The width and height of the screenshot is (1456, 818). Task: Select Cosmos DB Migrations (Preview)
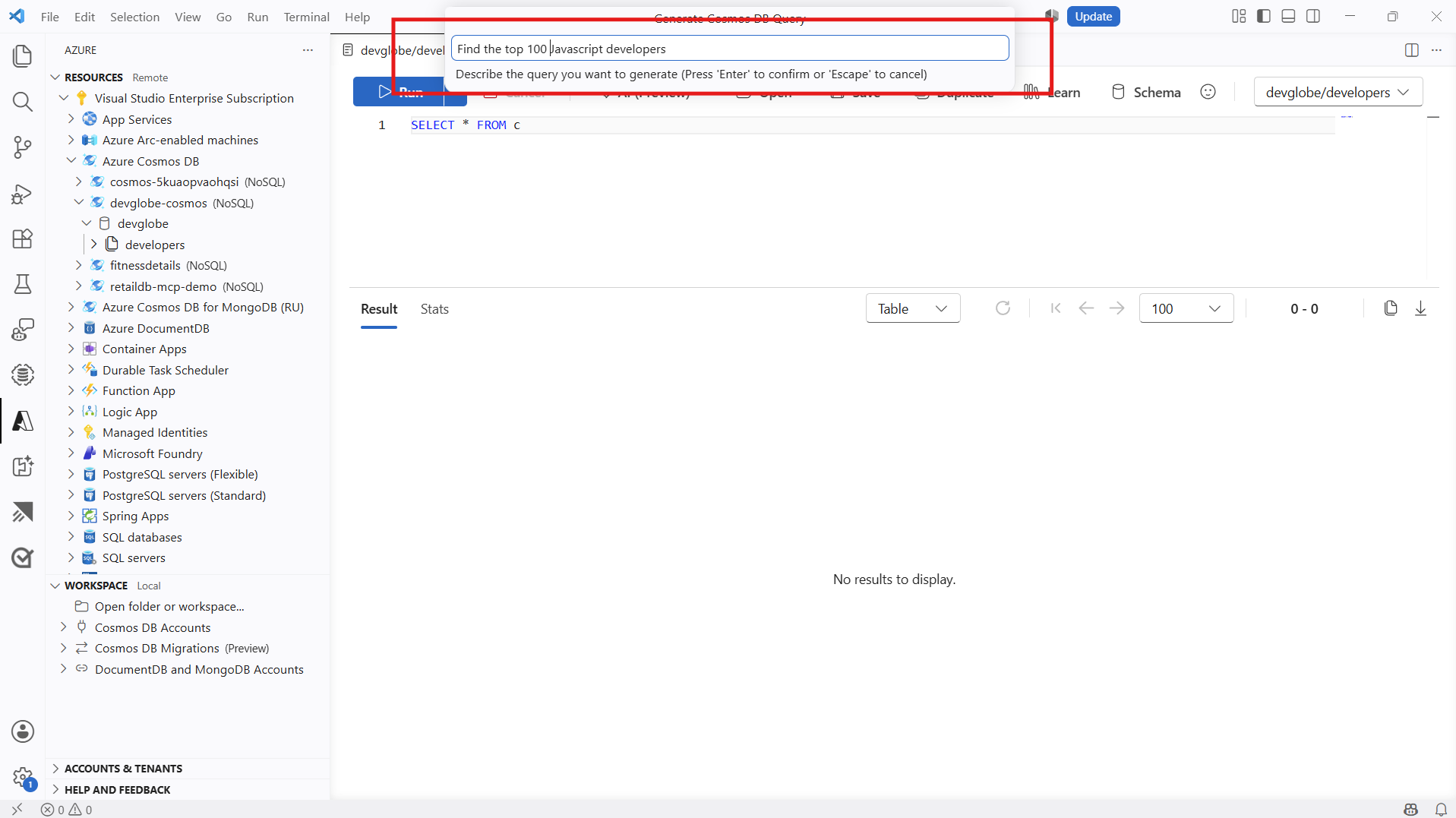(x=182, y=648)
